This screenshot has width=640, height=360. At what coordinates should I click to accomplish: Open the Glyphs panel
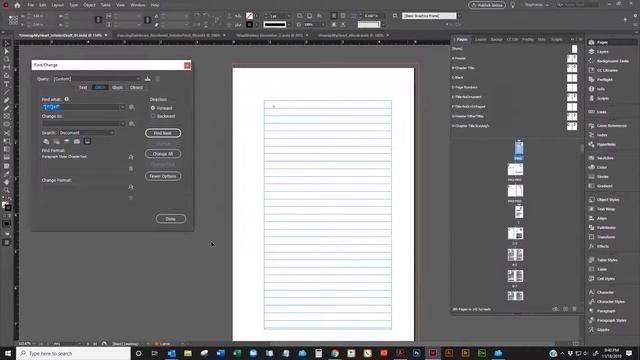click(603, 330)
